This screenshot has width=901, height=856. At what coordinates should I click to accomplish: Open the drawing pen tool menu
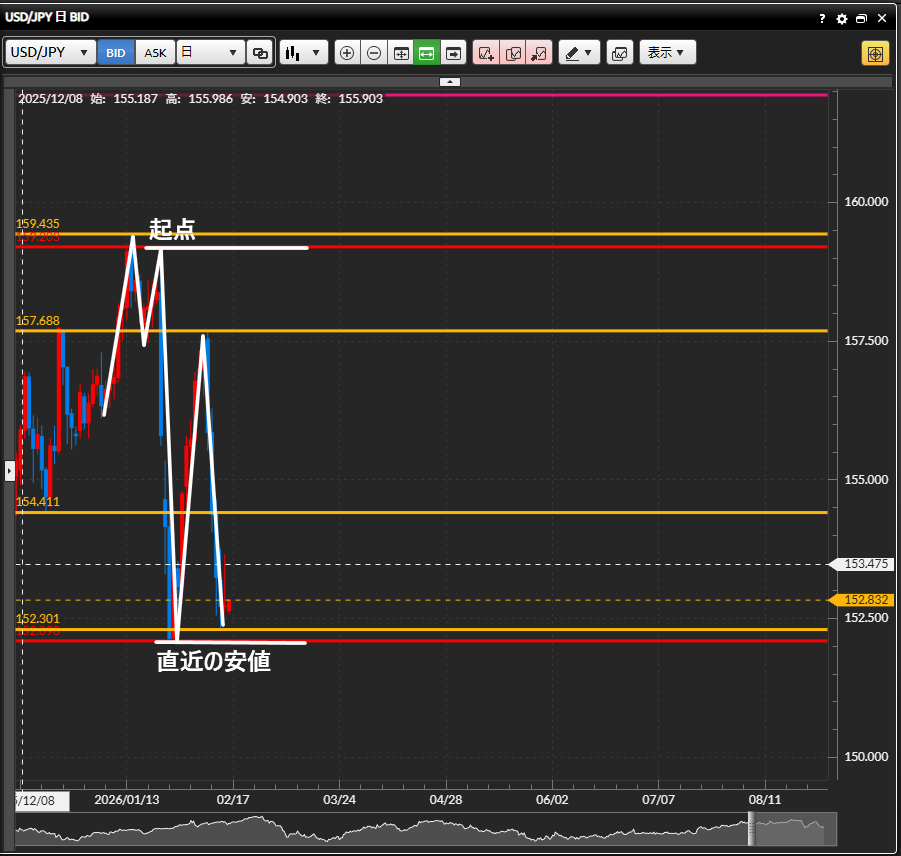pyautogui.click(x=578, y=53)
